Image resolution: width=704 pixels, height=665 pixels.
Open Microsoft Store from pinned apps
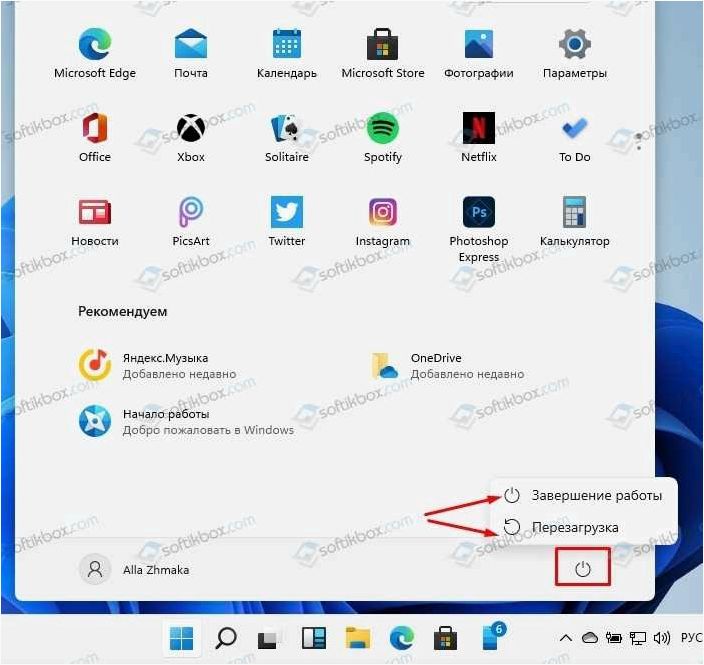[383, 53]
